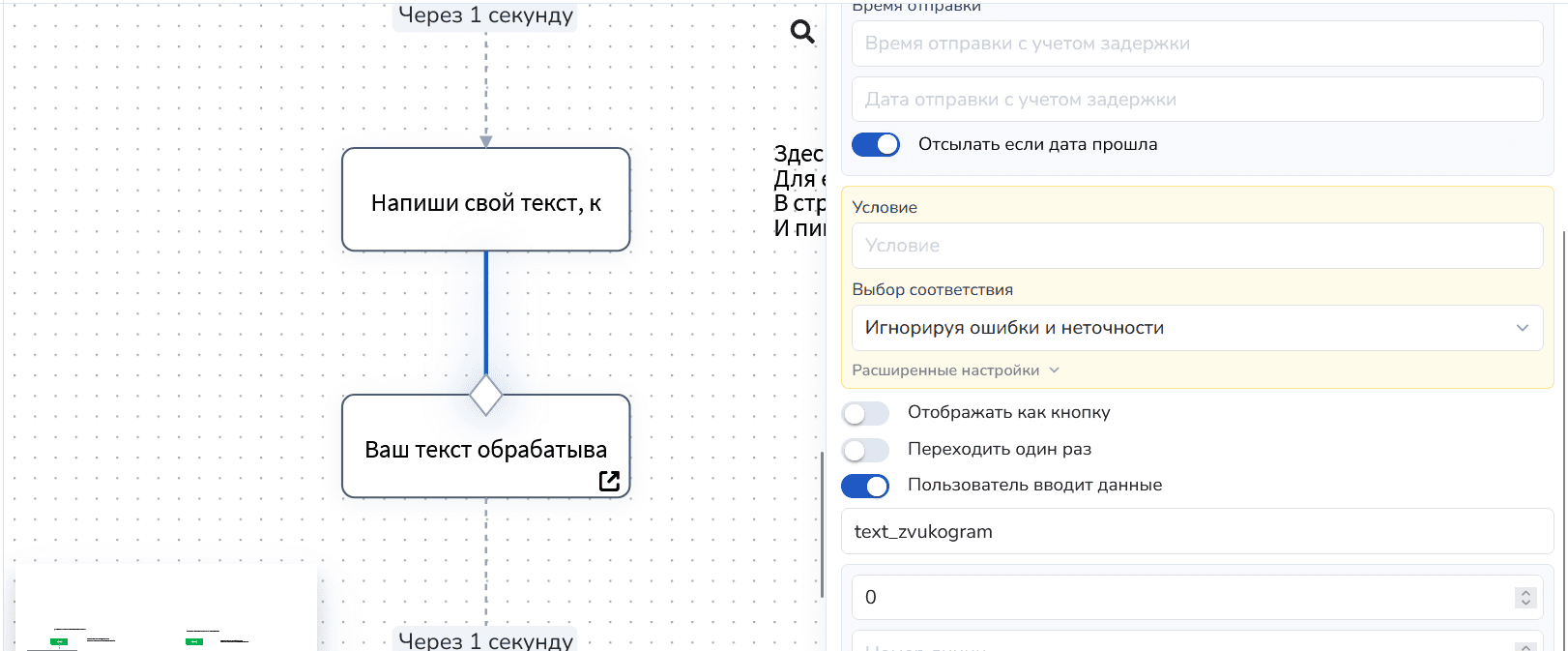This screenshot has width=1568, height=651.
Task: Select the "Напиши свой текст, к" block
Action: 485,200
